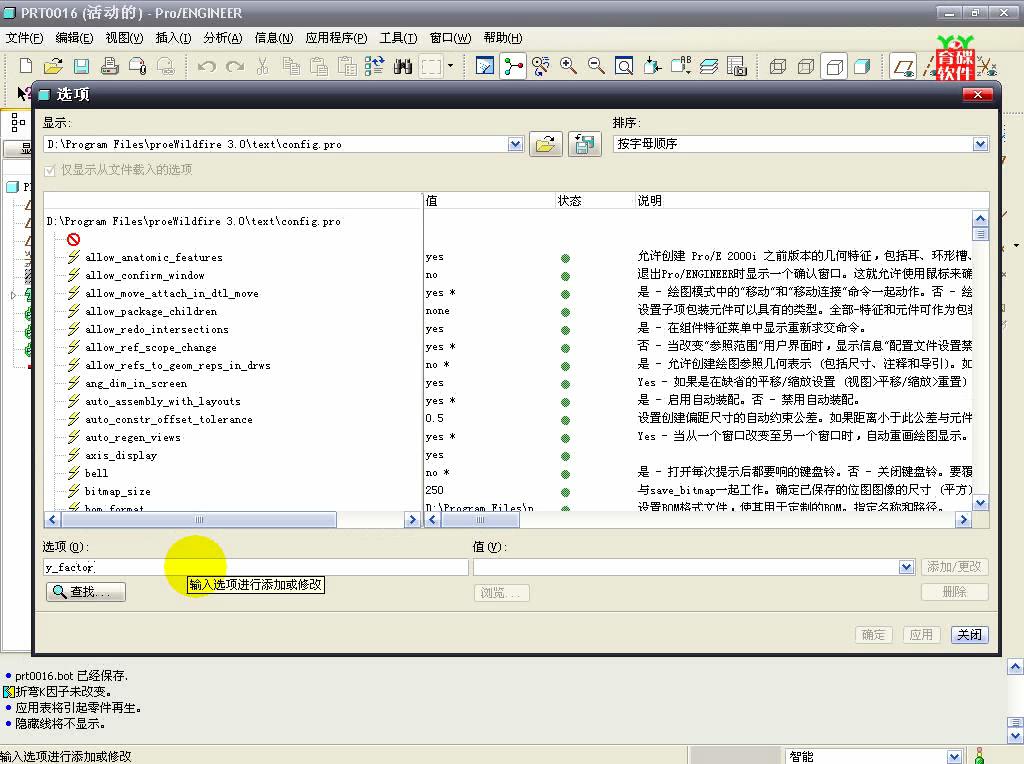1024x764 pixels.
Task: Open the 工具(T) menu
Action: [x=398, y=38]
